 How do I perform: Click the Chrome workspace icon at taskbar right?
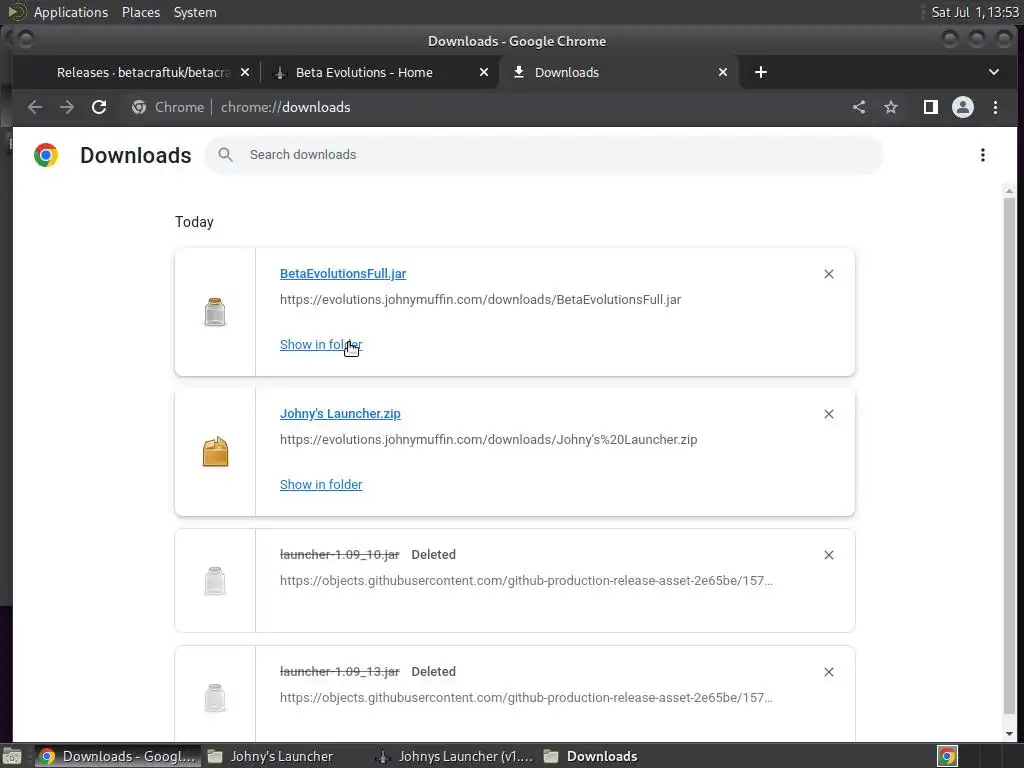pyautogui.click(x=947, y=756)
